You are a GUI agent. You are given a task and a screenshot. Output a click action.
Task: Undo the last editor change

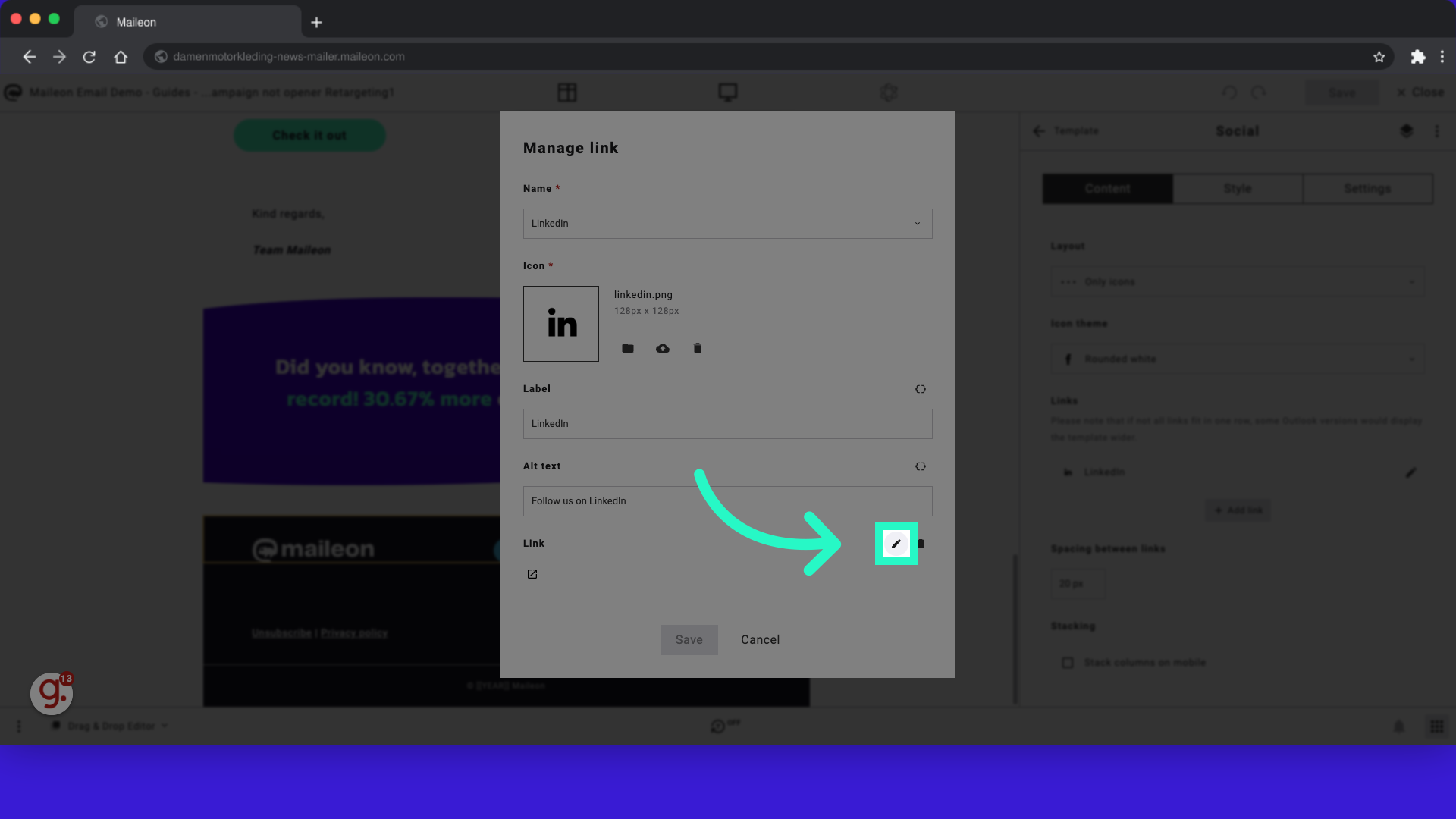(x=1229, y=93)
